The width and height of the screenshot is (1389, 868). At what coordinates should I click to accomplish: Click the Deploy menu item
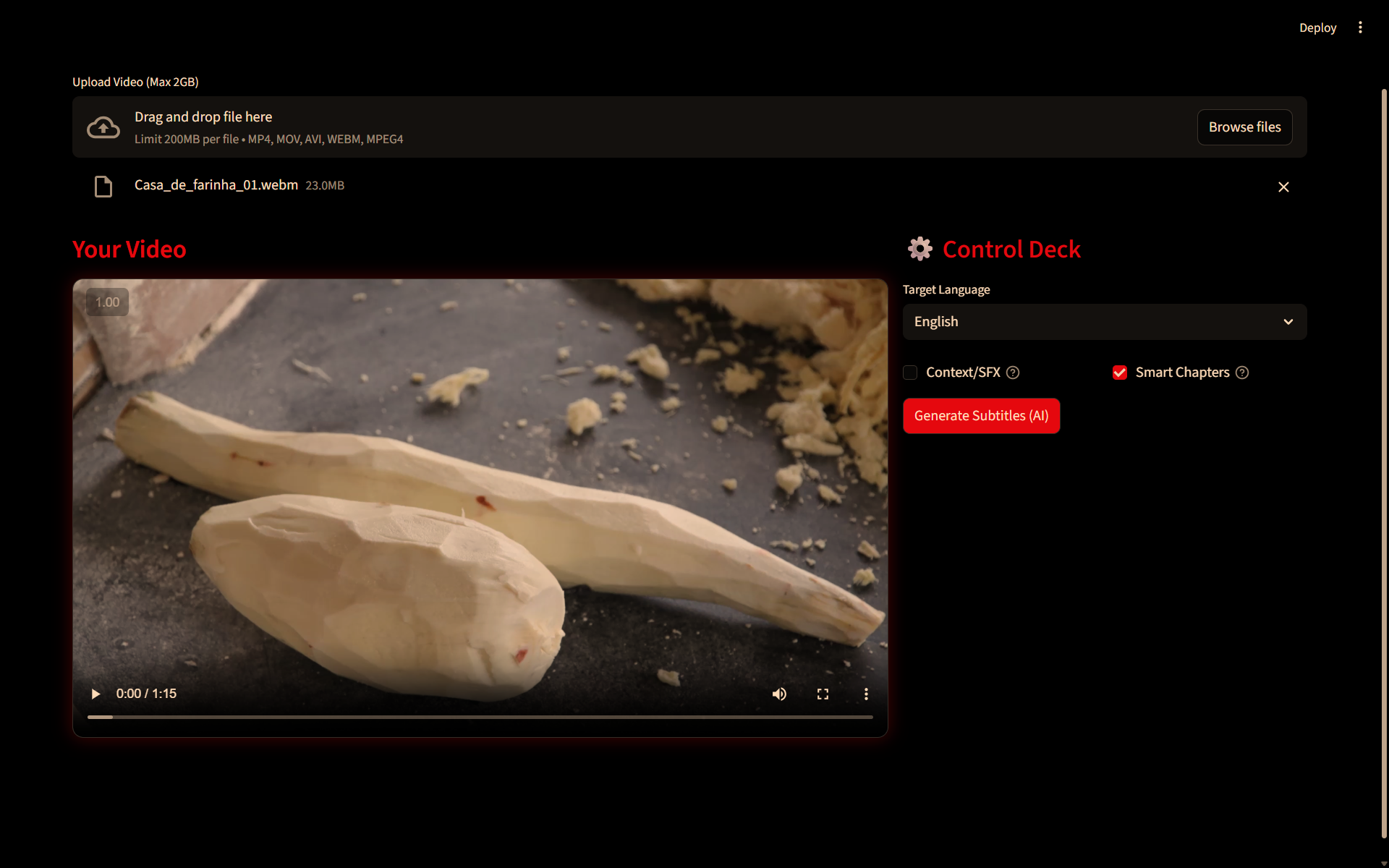[1317, 27]
